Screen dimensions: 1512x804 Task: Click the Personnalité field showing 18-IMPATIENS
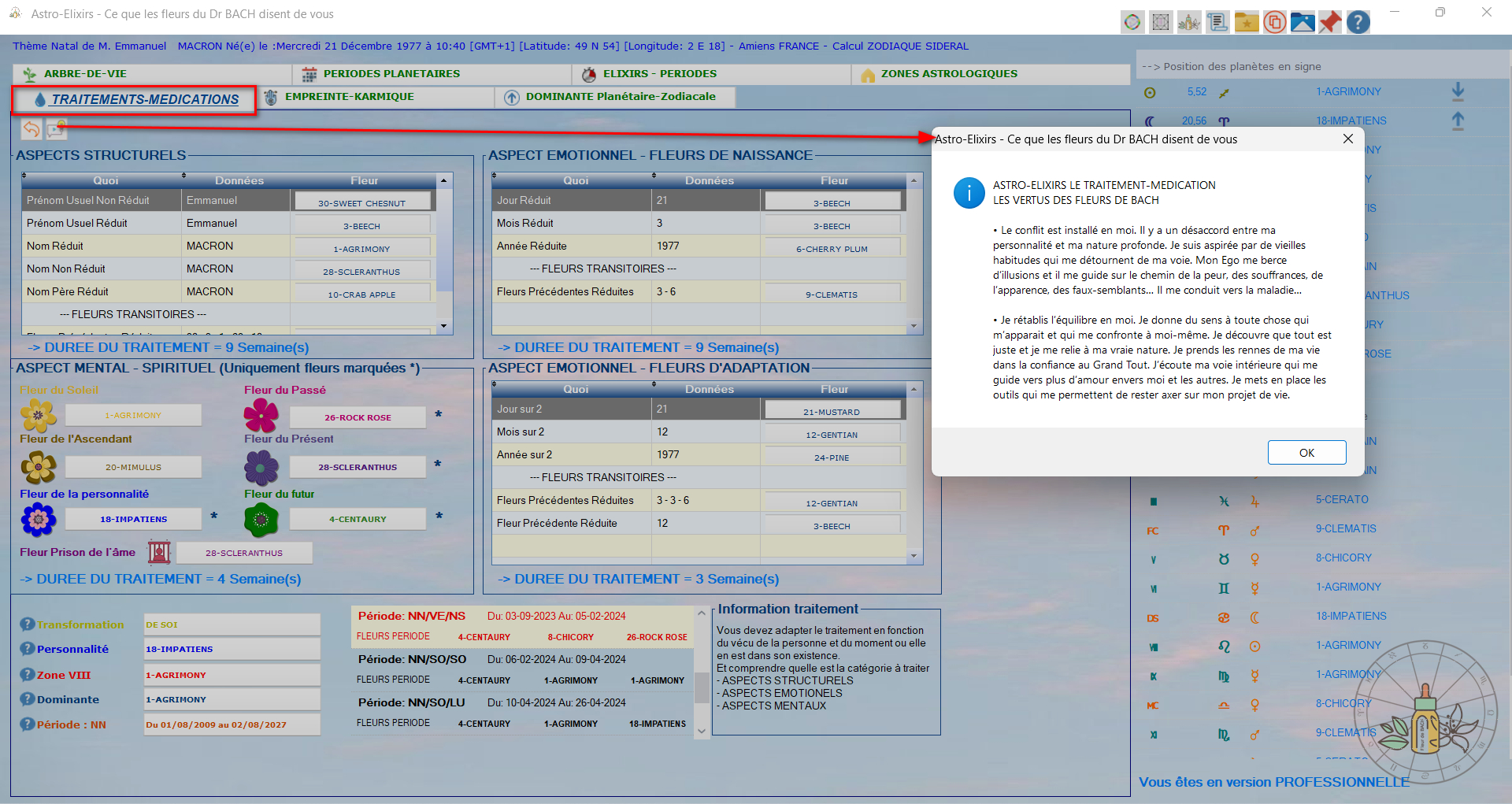pyautogui.click(x=232, y=648)
